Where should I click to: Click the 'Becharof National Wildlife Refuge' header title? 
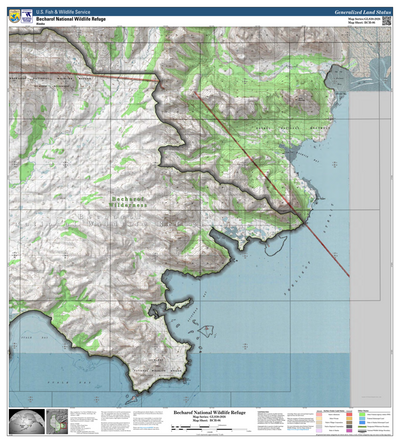pos(71,19)
